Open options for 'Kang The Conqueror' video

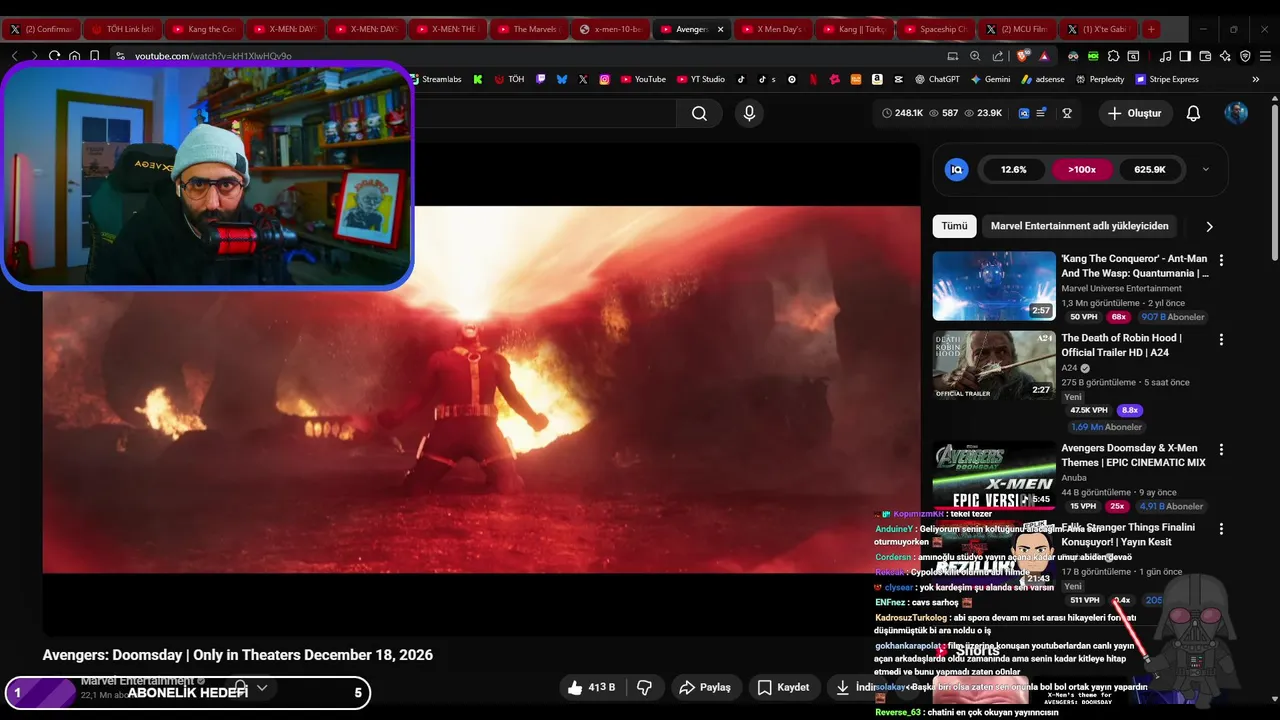(x=1221, y=260)
